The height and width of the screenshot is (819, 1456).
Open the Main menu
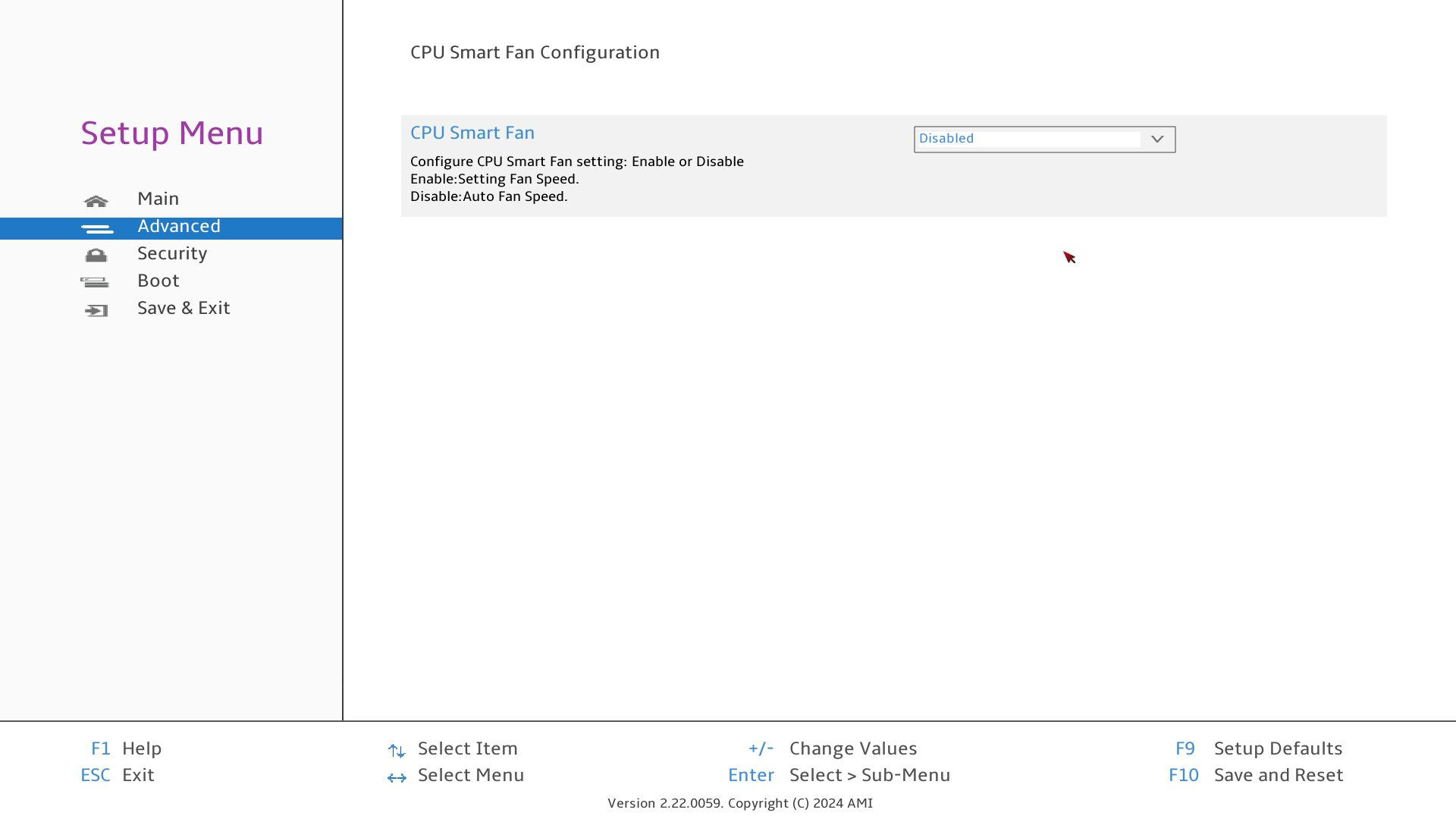pos(158,199)
